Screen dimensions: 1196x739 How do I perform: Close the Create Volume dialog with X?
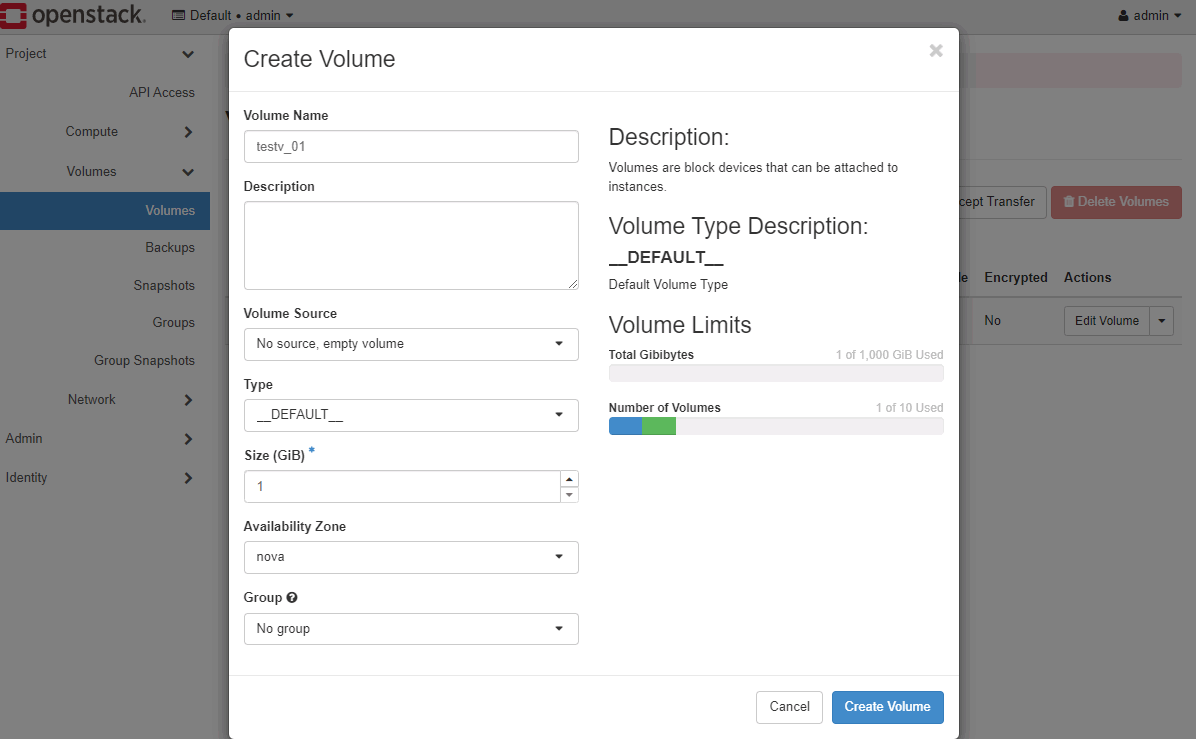(936, 51)
